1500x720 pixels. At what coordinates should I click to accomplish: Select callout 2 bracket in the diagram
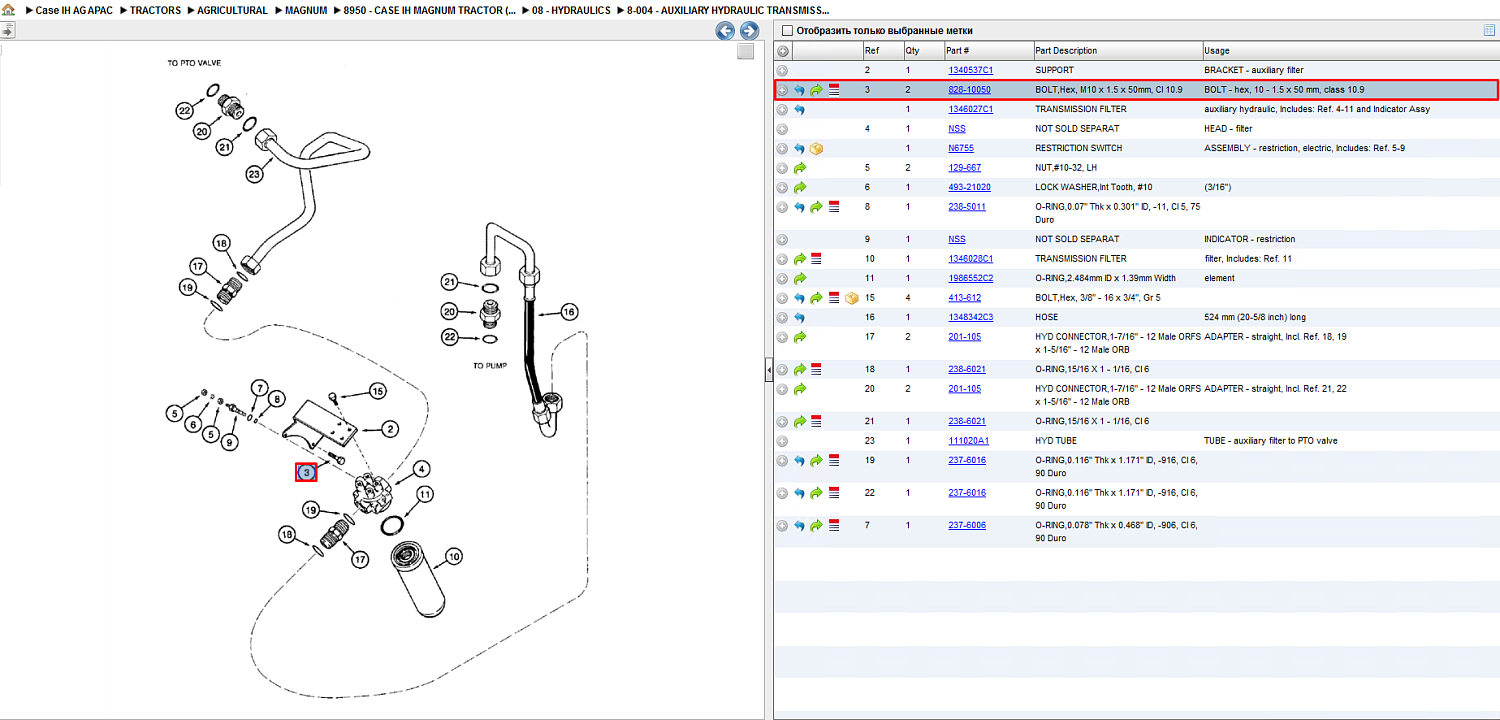pos(391,428)
